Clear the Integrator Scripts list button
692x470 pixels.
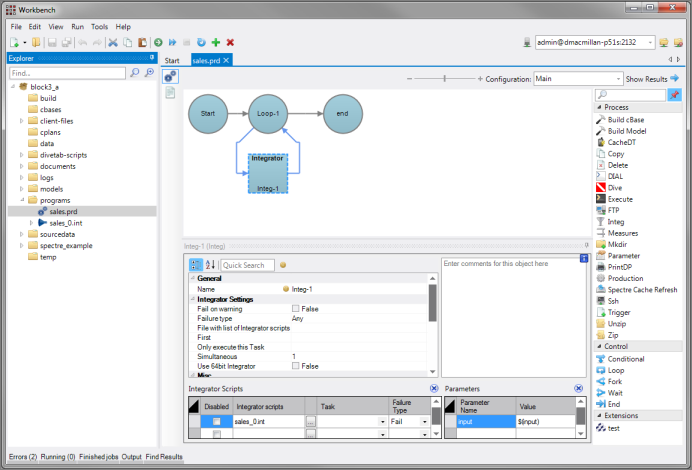(x=434, y=388)
